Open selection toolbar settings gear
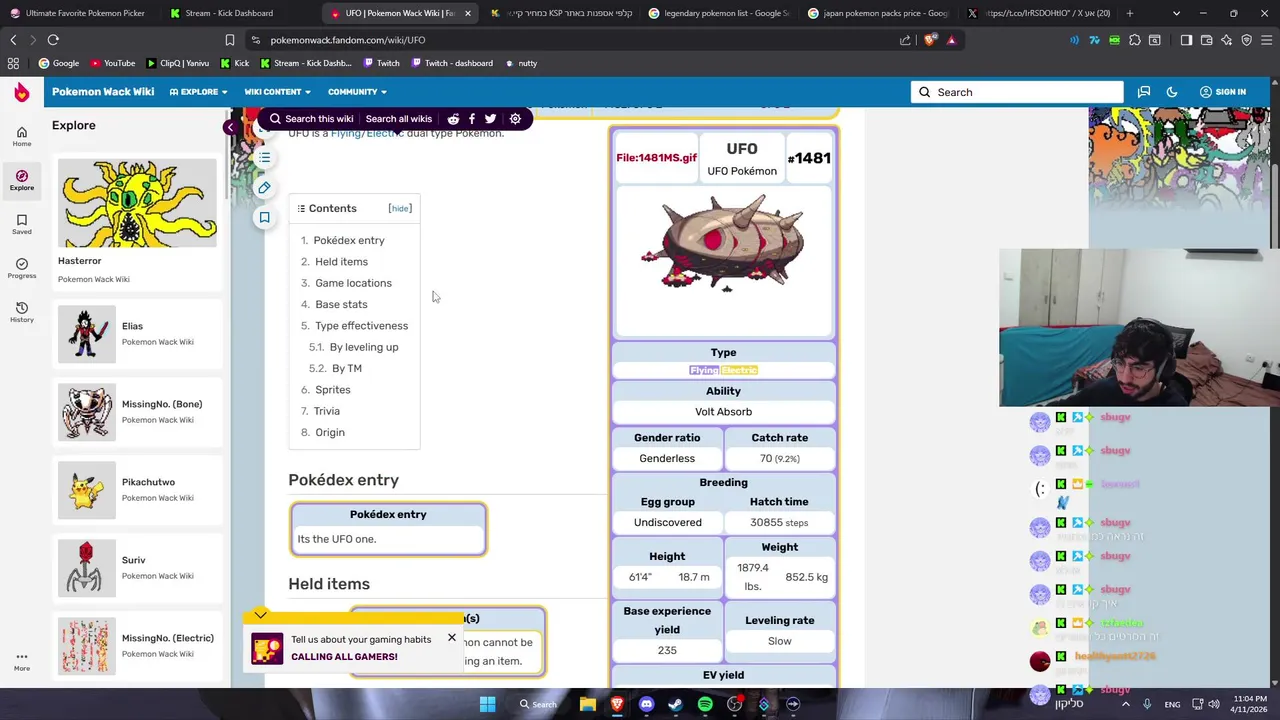The image size is (1280, 720). (515, 119)
